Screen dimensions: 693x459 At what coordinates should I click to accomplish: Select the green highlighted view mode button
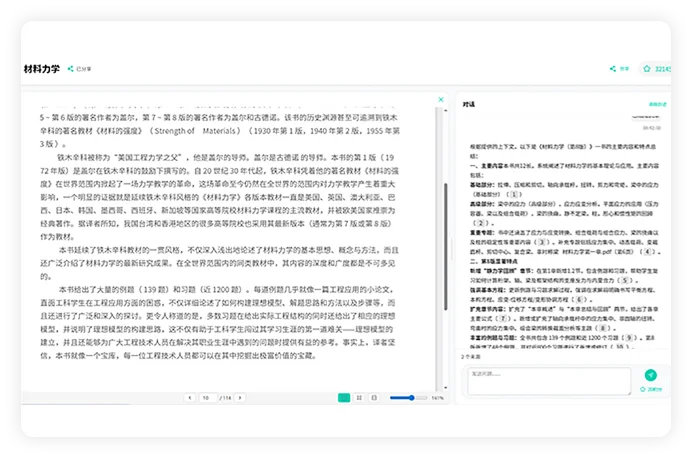pos(344,398)
